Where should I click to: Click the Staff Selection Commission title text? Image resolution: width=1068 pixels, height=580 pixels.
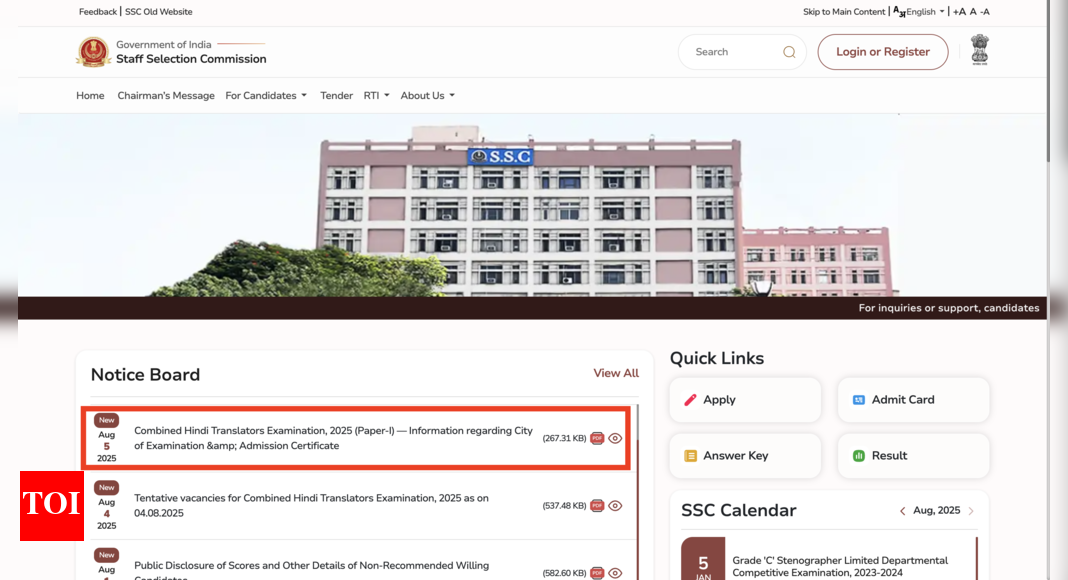coord(191,59)
